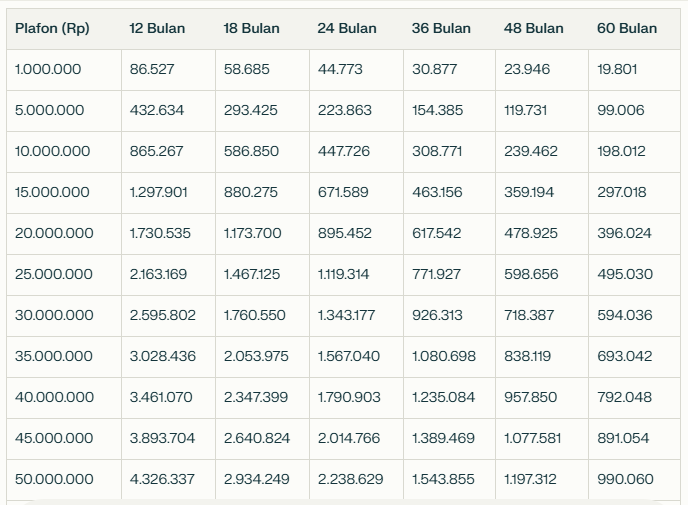
Task: Click the installment value 2.595.802
Action: tap(163, 315)
